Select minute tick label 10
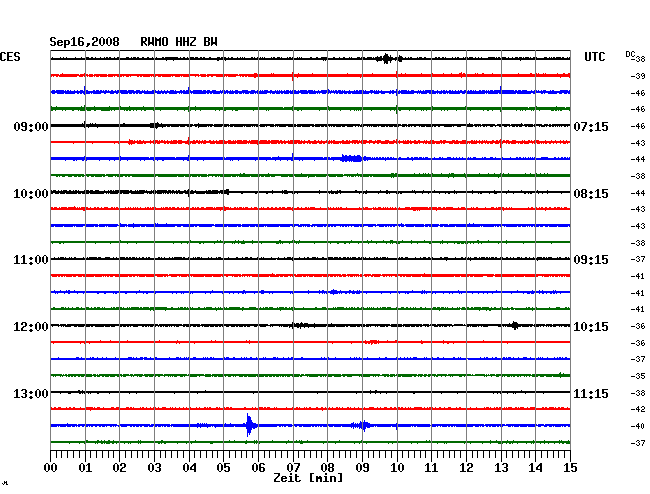This screenshot has height=494, width=650. (x=397, y=468)
